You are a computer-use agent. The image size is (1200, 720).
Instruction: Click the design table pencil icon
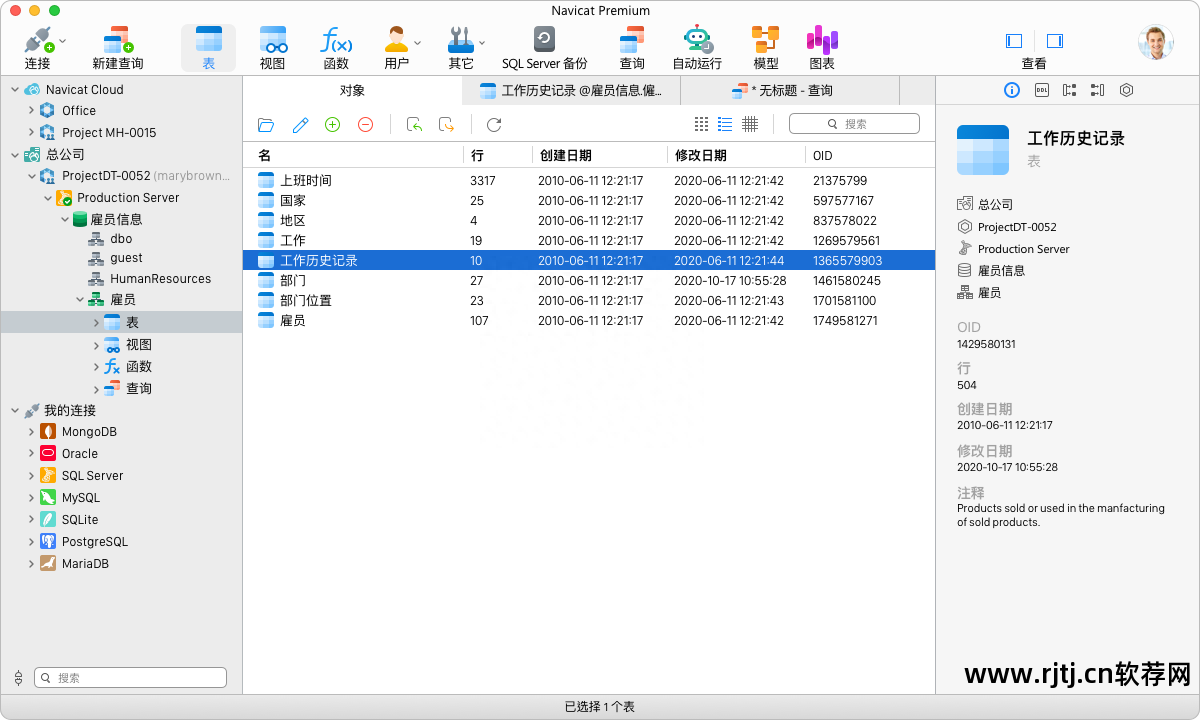pyautogui.click(x=300, y=125)
